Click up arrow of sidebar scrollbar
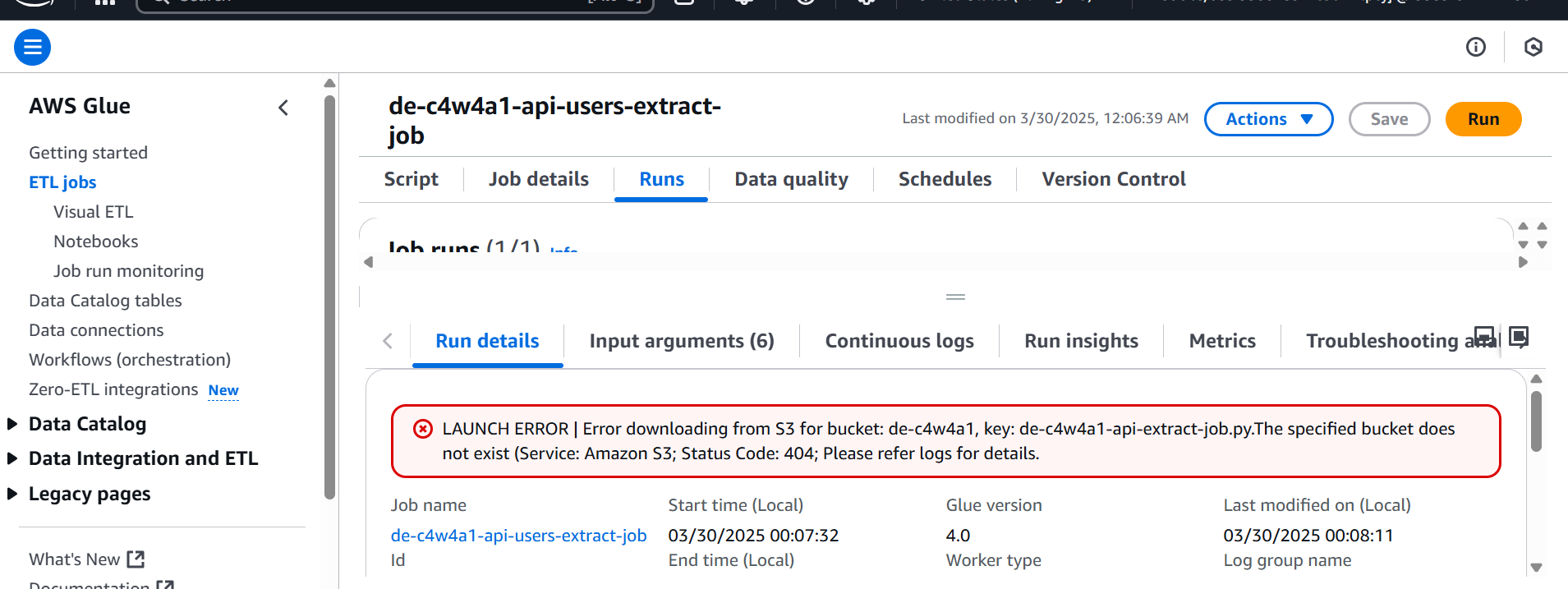This screenshot has height=589, width=1568. click(329, 83)
